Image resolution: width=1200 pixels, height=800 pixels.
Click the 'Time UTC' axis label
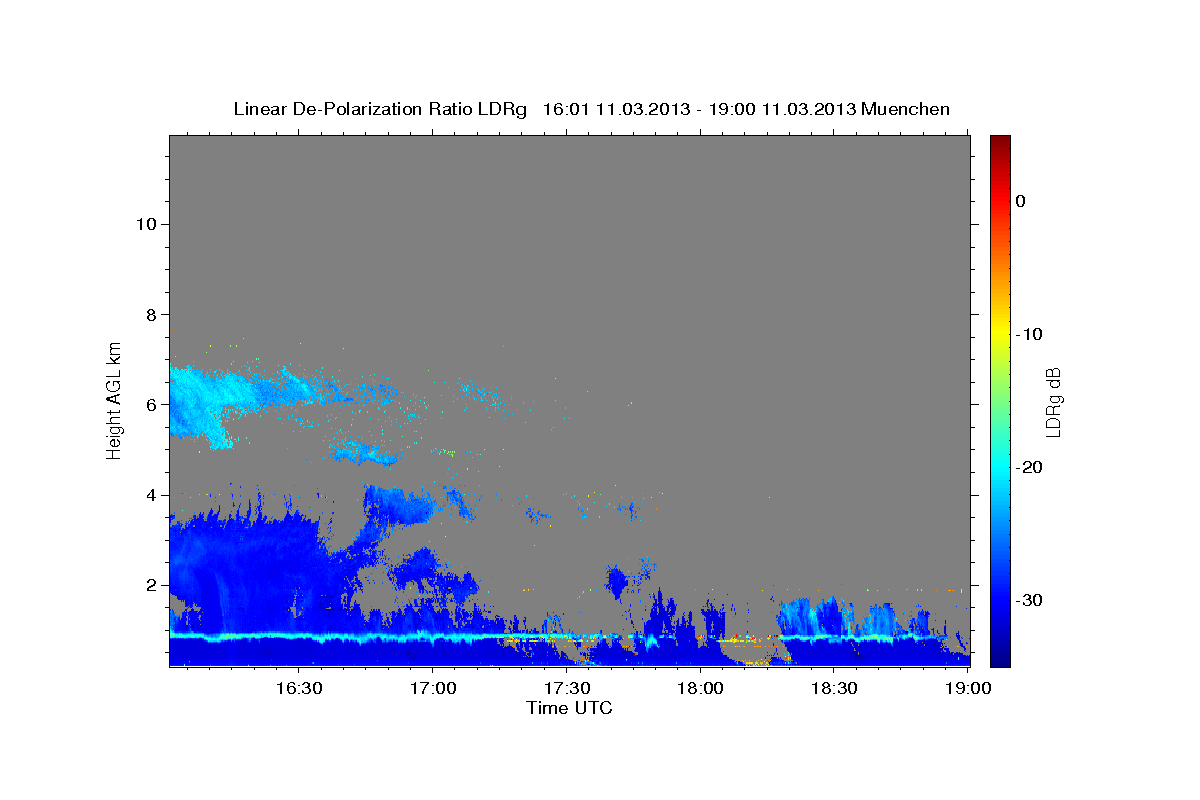(569, 708)
